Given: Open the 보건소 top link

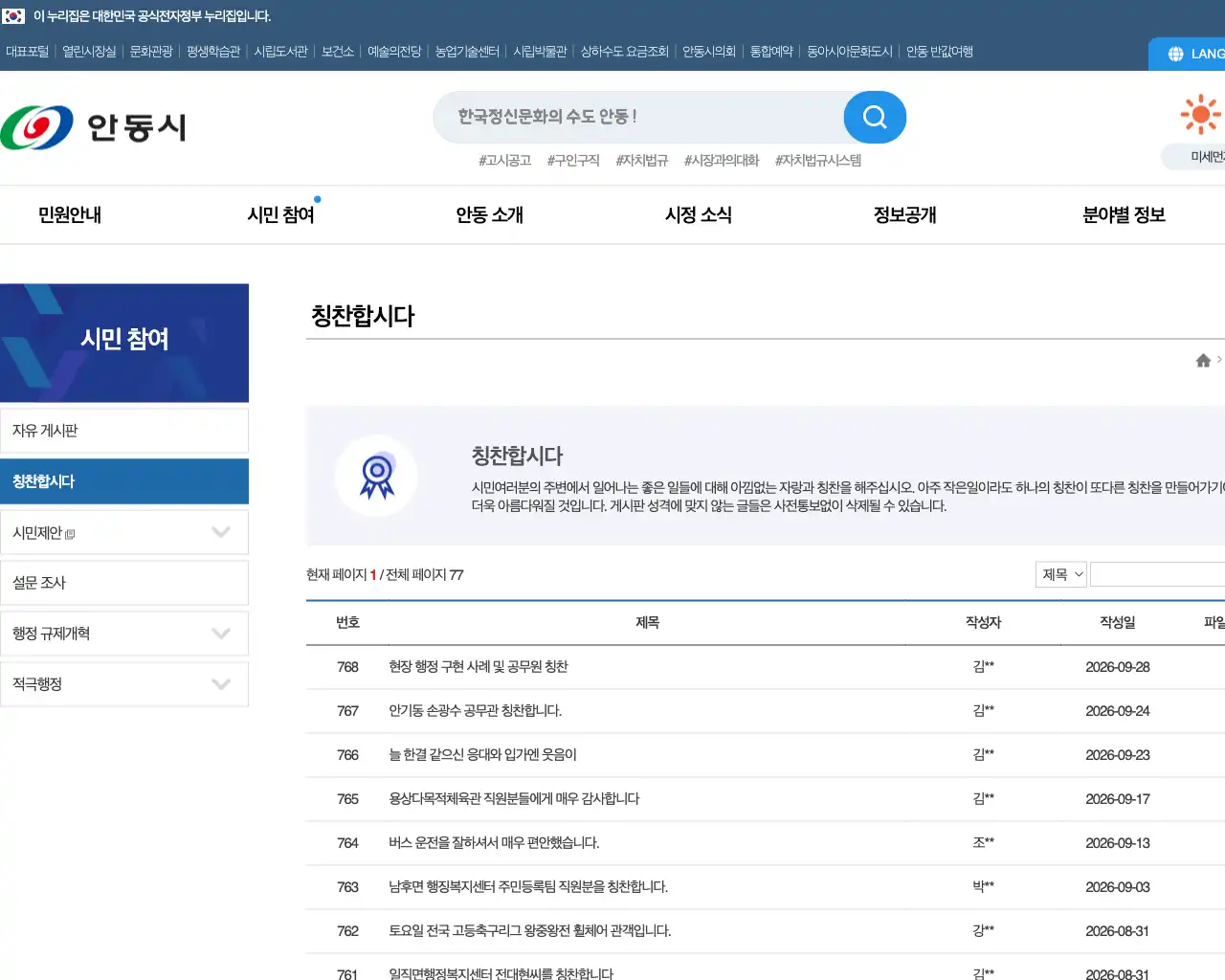Looking at the screenshot, I should click(x=338, y=52).
